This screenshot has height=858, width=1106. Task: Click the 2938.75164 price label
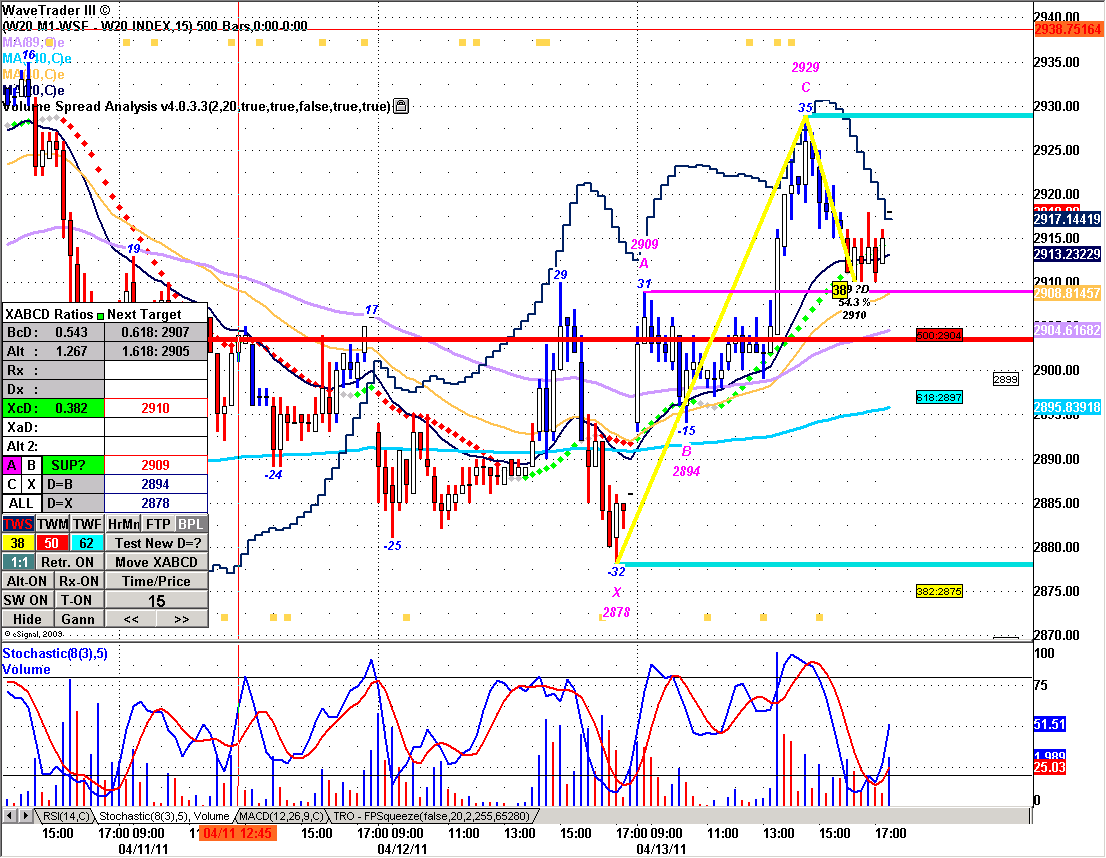pyautogui.click(x=1068, y=30)
